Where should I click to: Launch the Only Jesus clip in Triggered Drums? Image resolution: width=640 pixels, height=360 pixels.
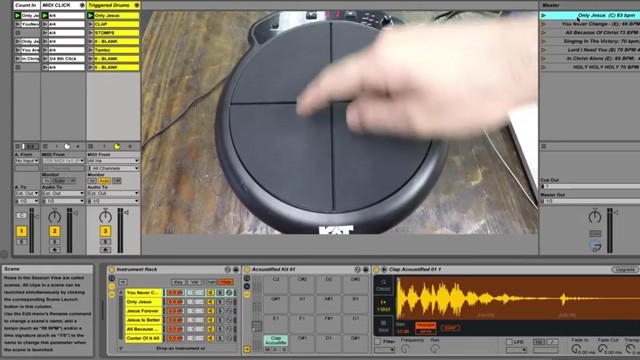click(90, 16)
